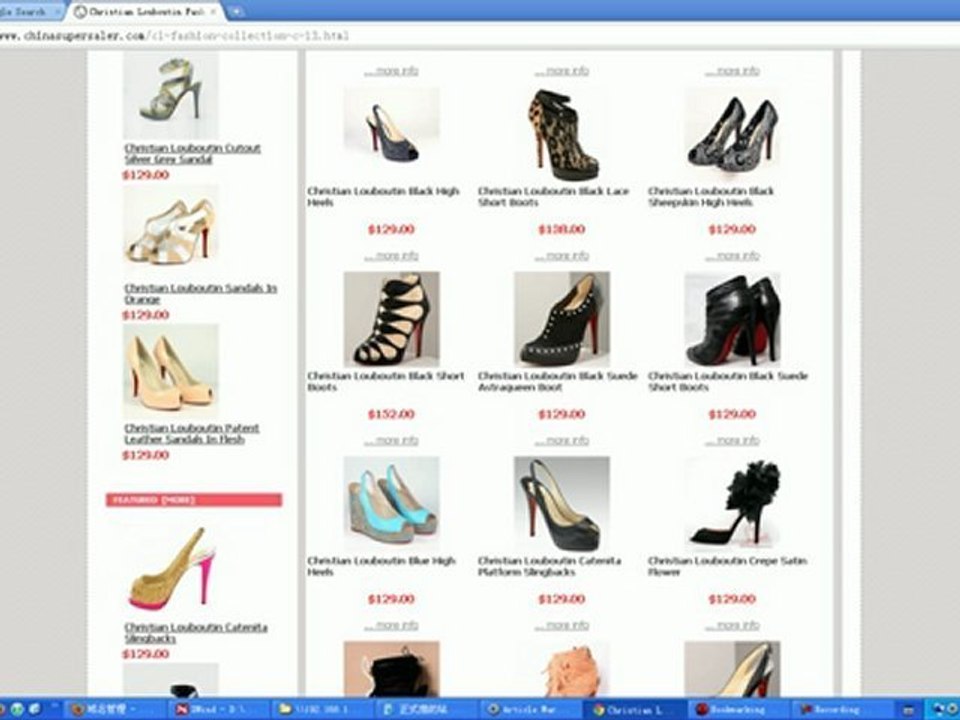
Task: Open more info under Black High Heels
Action: click(391, 255)
